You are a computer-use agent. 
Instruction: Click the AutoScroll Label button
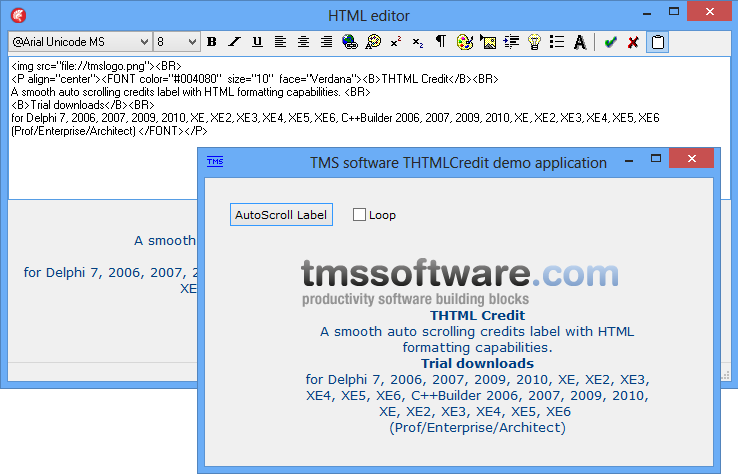pyautogui.click(x=281, y=215)
